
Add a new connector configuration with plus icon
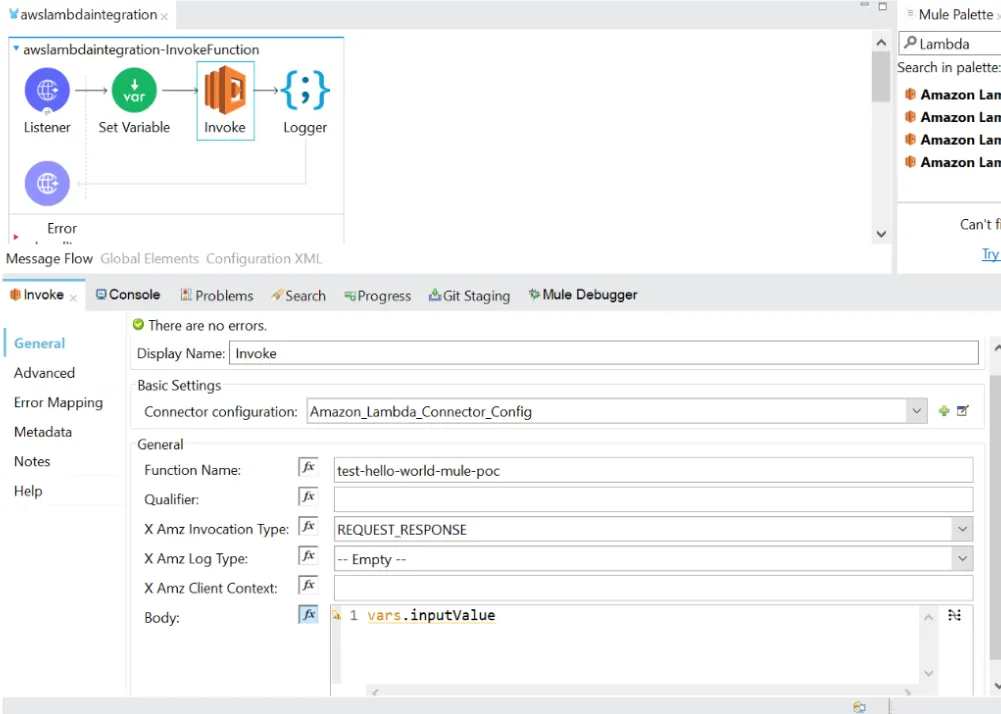pos(944,411)
